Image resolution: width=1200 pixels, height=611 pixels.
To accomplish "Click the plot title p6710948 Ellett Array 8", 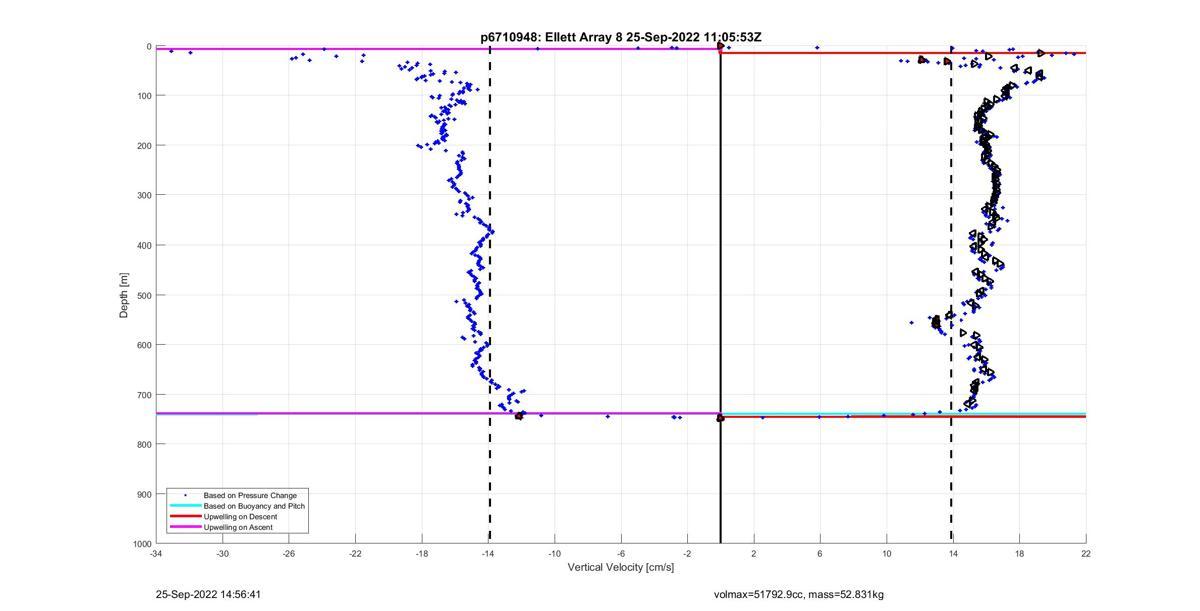I will coord(621,37).
